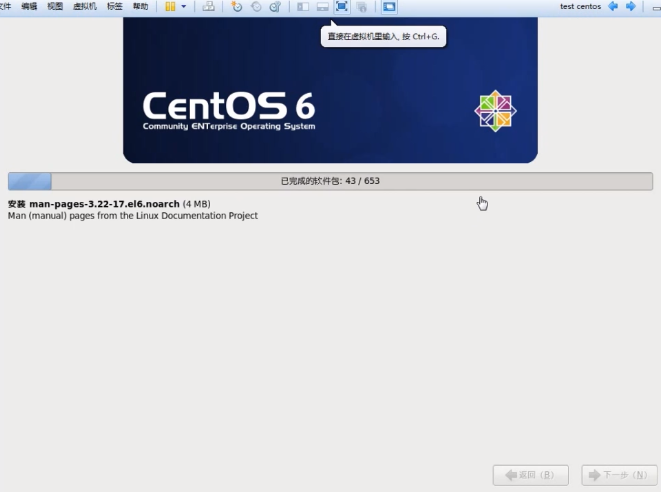This screenshot has height=492, width=661.
Task: Click the man-pages-3.22-17.el6.noarch package name
Action: point(105,204)
